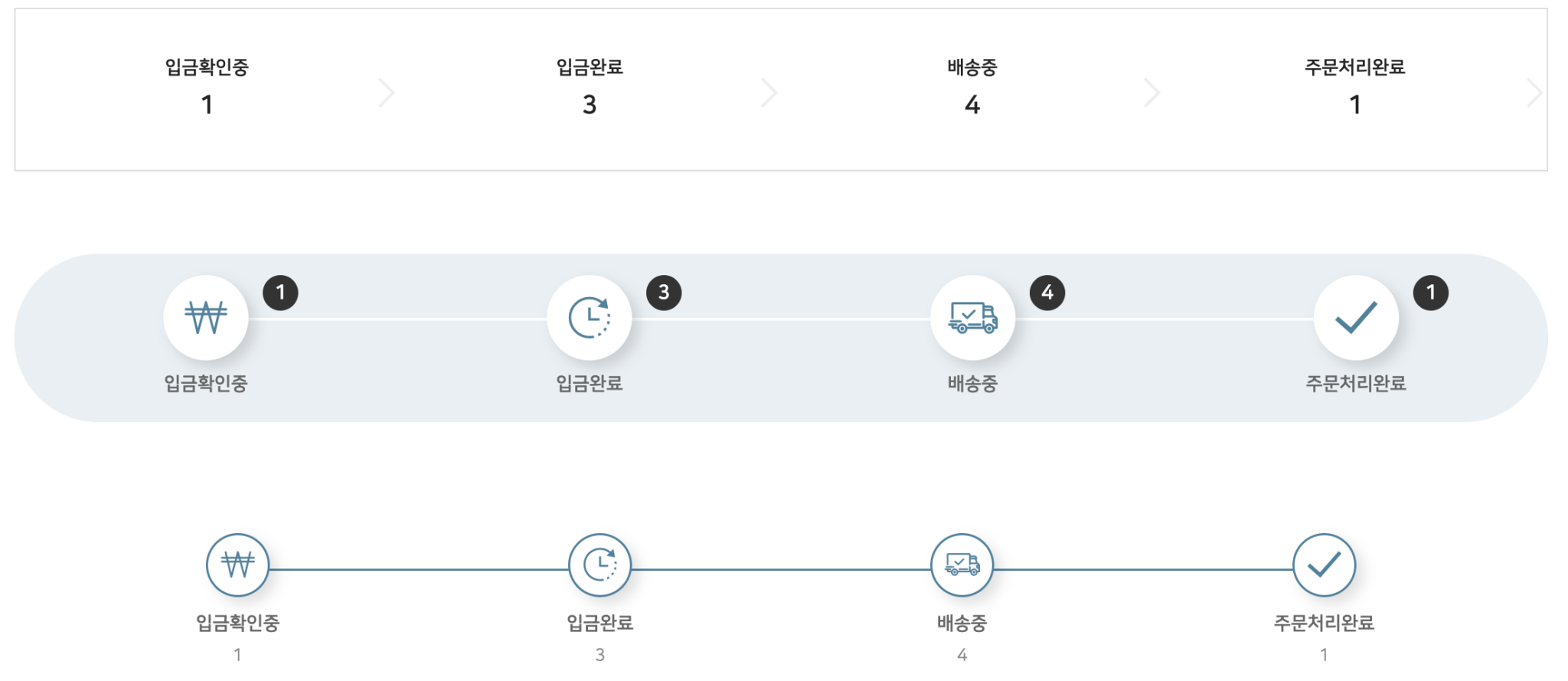Screen dimensions: 1568x681
Task: Click the won icon in the shaded bar
Action: tap(205, 317)
